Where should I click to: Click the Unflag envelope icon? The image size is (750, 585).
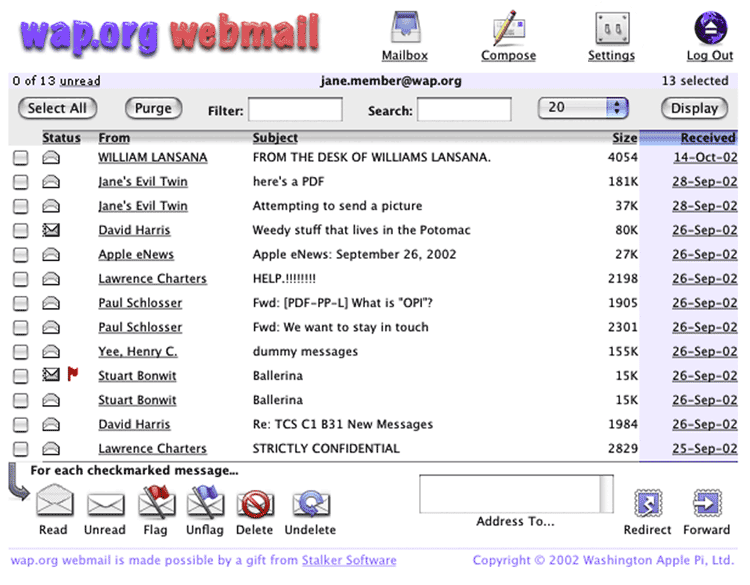(x=206, y=501)
